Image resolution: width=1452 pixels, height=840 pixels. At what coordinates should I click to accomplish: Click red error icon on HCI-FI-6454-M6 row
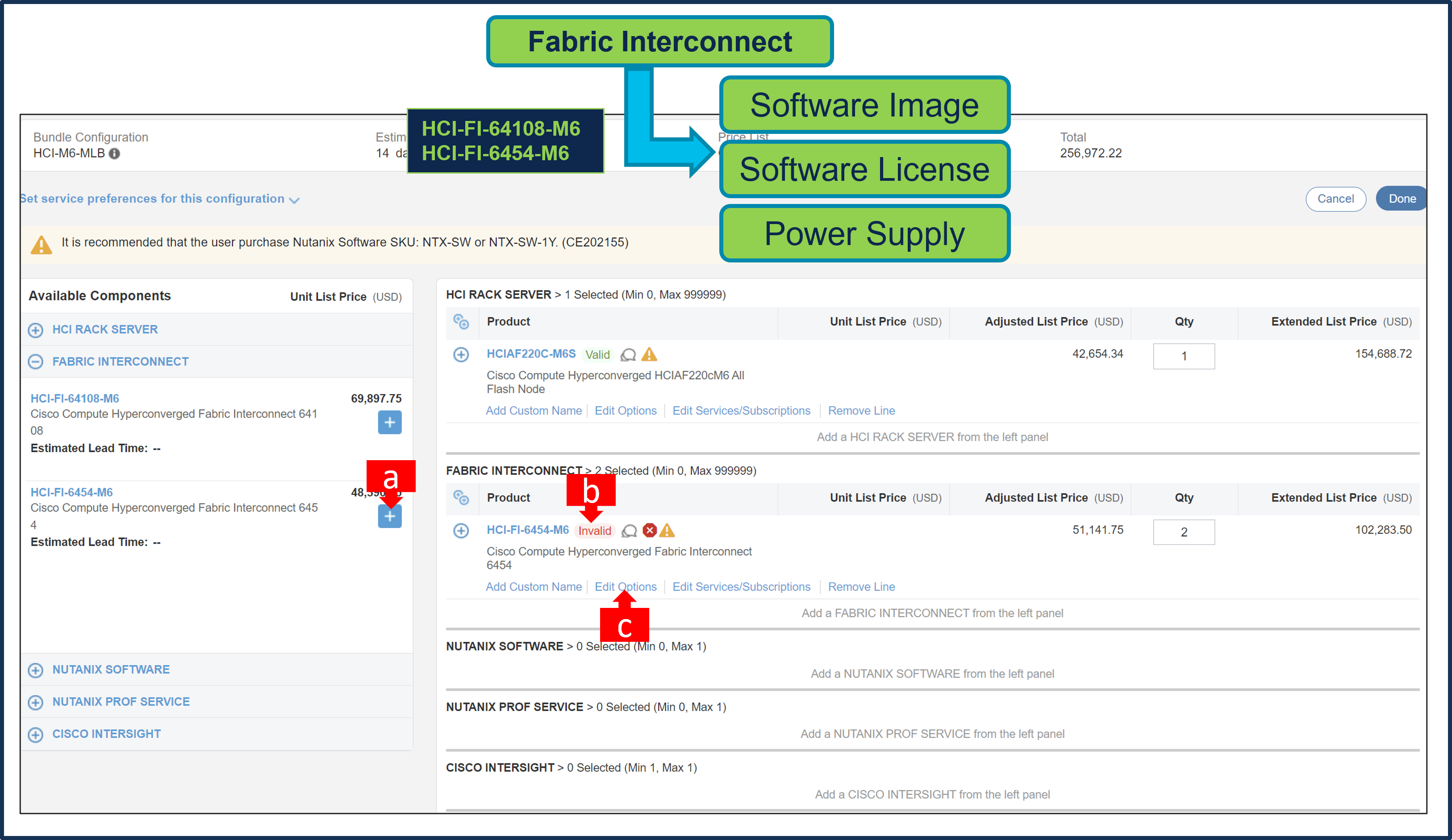pos(649,530)
